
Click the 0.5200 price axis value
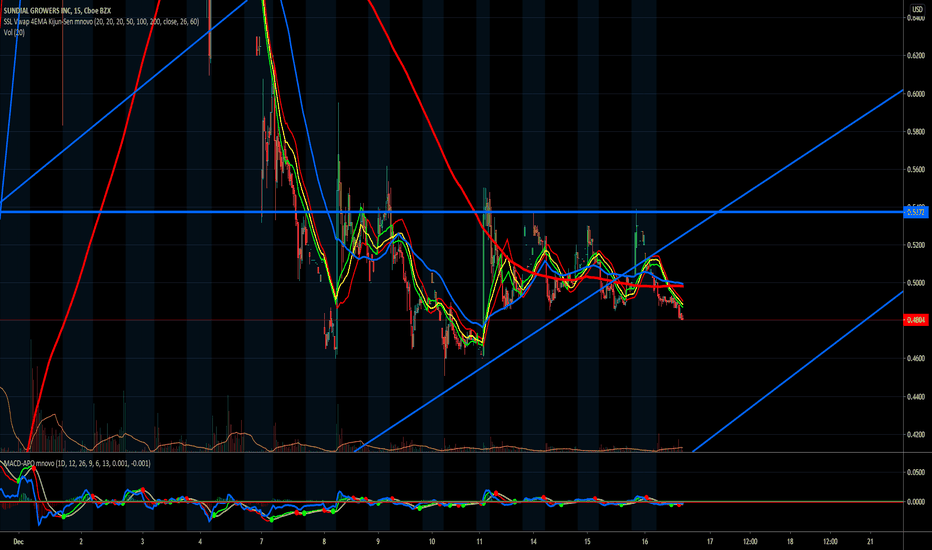(916, 245)
